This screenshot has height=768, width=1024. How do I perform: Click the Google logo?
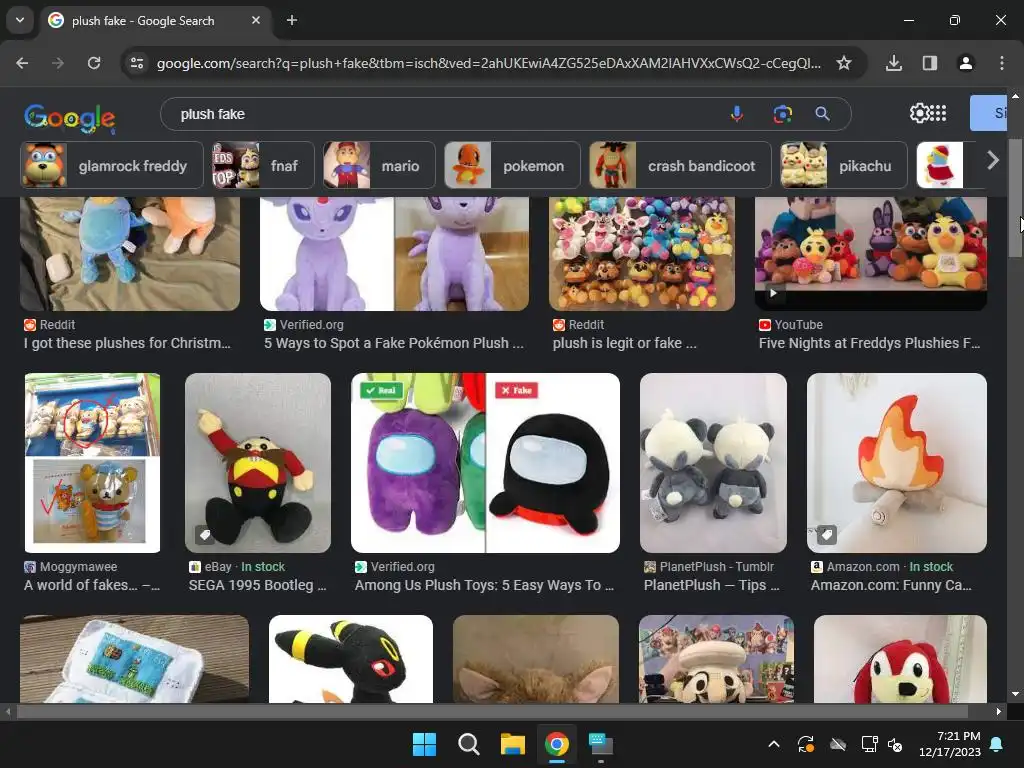coord(70,118)
